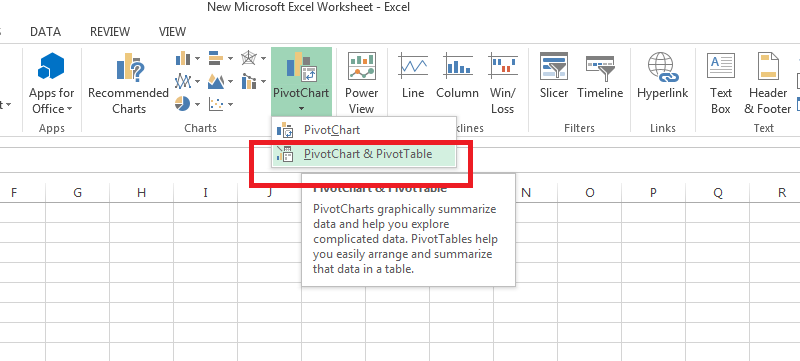Image resolution: width=800 pixels, height=361 pixels.
Task: Insert a Win/Loss sparkline
Action: point(503,83)
